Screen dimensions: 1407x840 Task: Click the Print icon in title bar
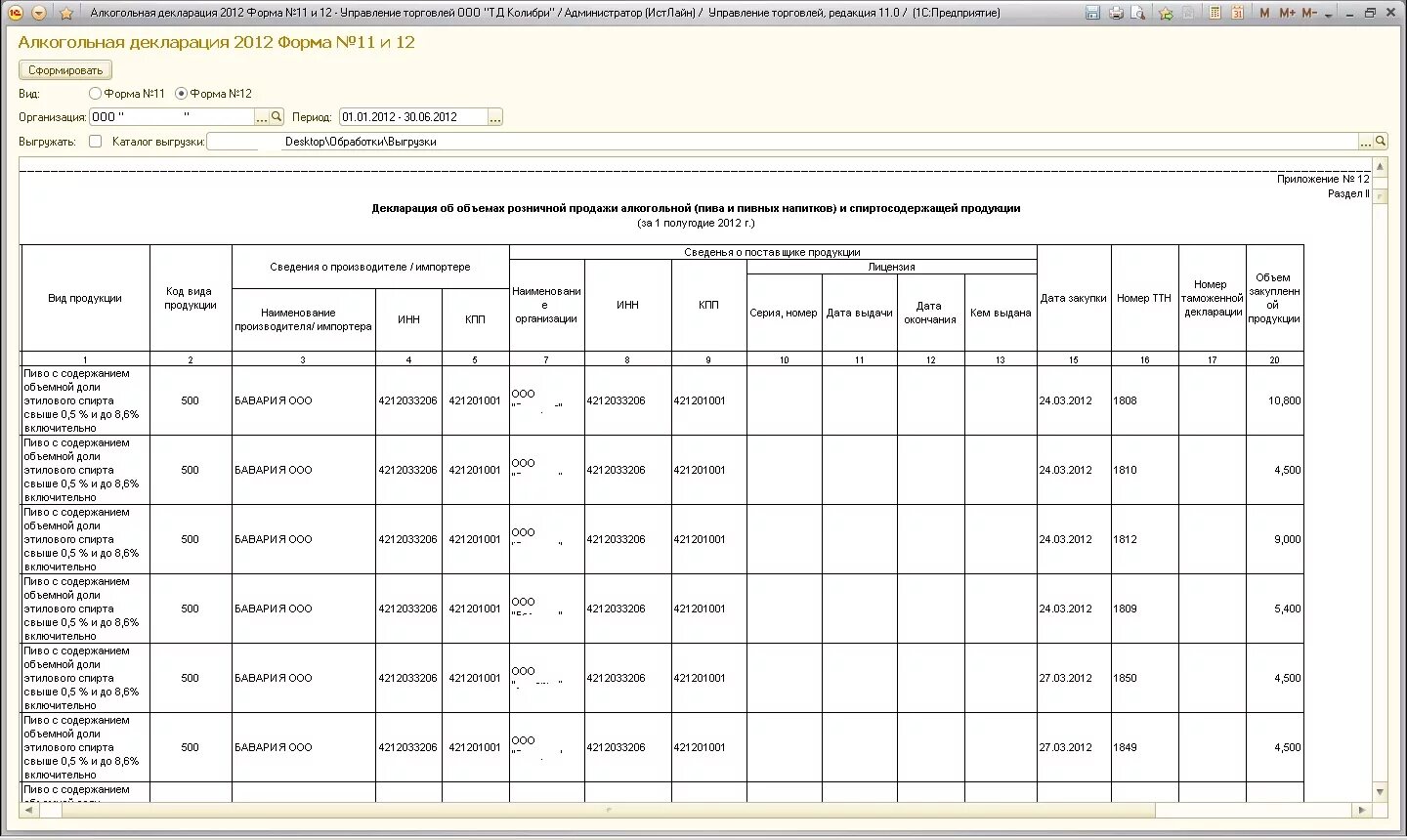1116,13
